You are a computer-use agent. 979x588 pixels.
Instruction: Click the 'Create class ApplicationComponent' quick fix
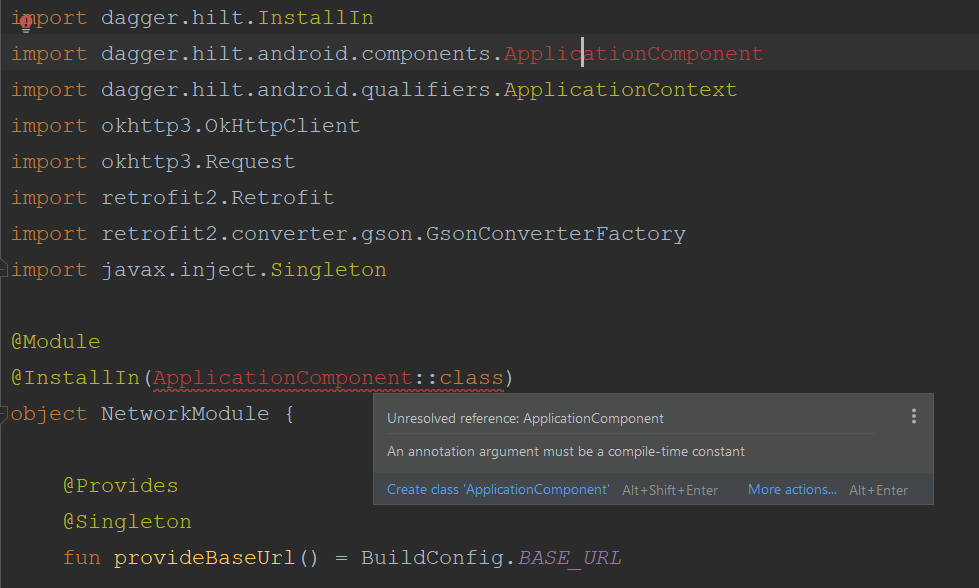tap(497, 489)
